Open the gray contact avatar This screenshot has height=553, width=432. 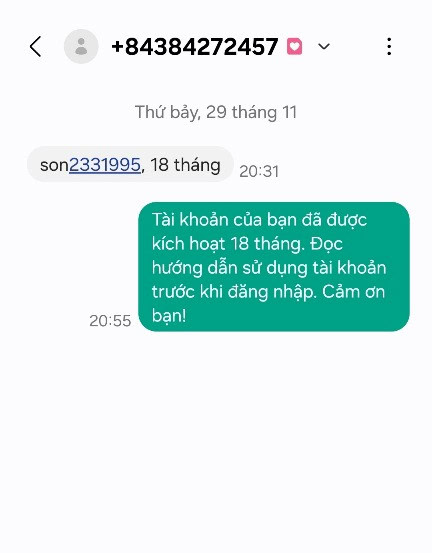[x=81, y=47]
